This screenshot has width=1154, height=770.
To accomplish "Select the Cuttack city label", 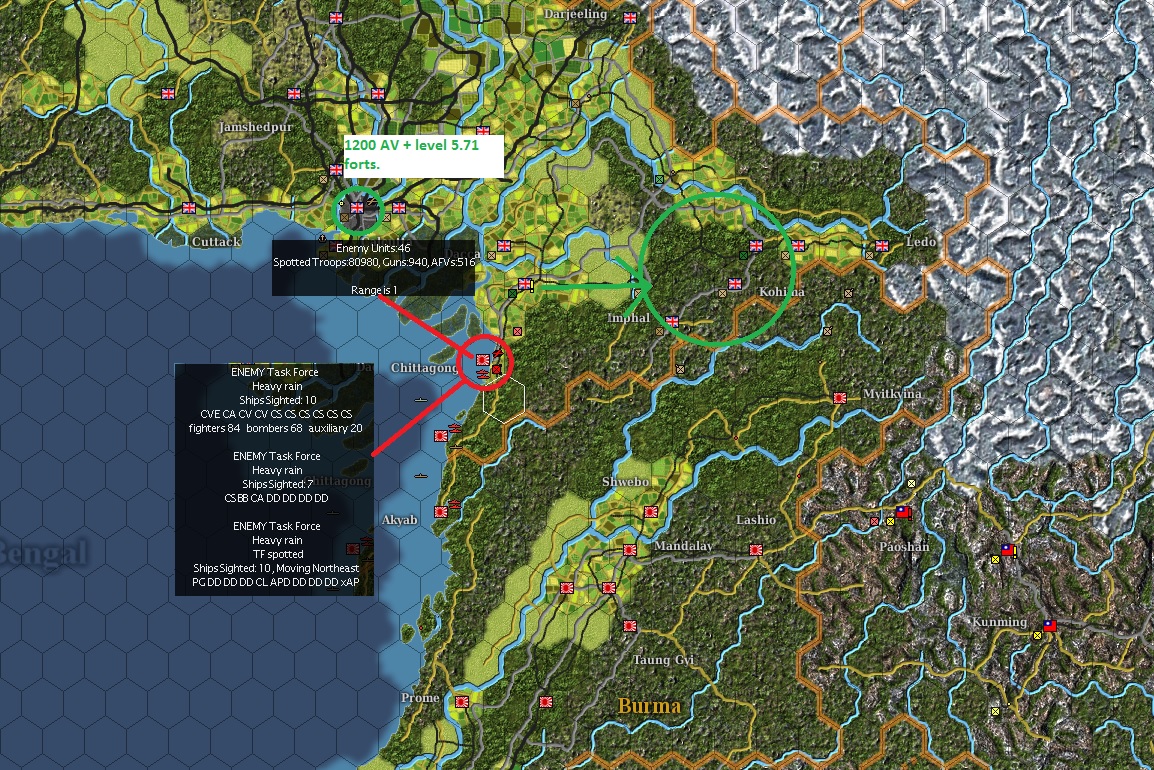I will 216,241.
